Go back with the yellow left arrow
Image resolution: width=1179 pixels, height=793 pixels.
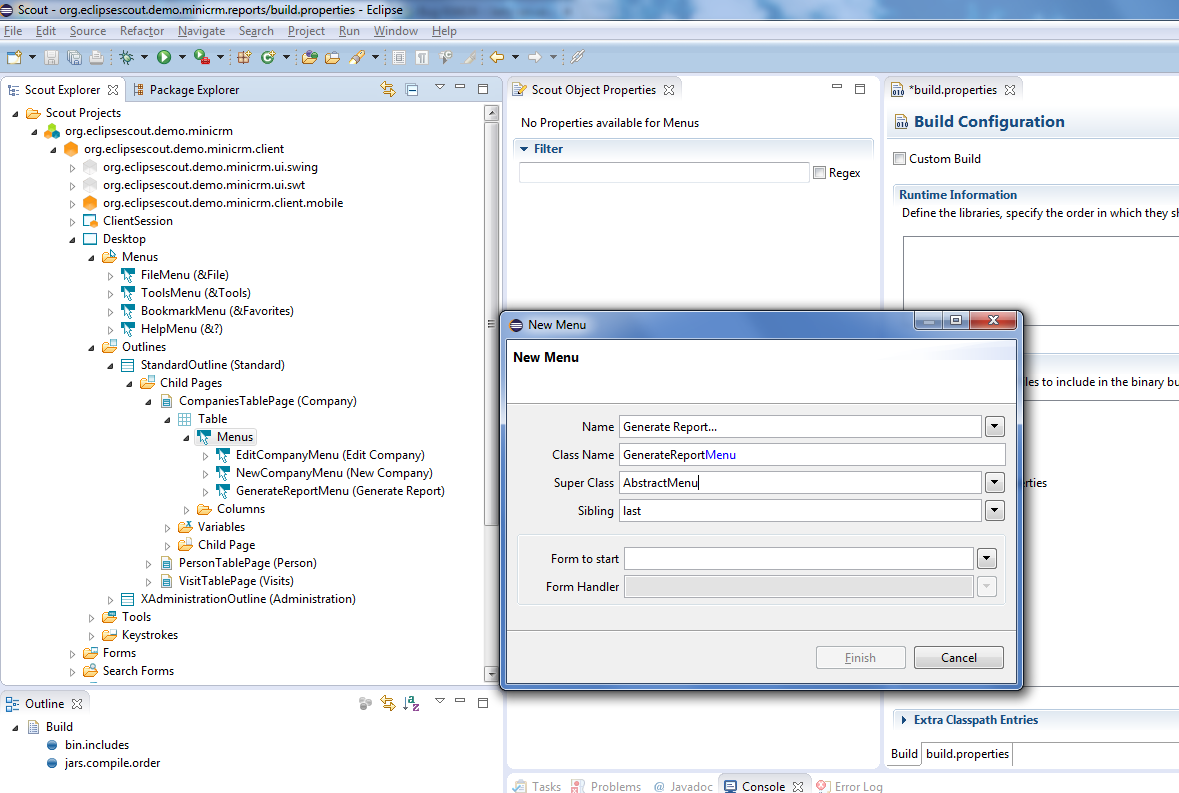pyautogui.click(x=497, y=57)
